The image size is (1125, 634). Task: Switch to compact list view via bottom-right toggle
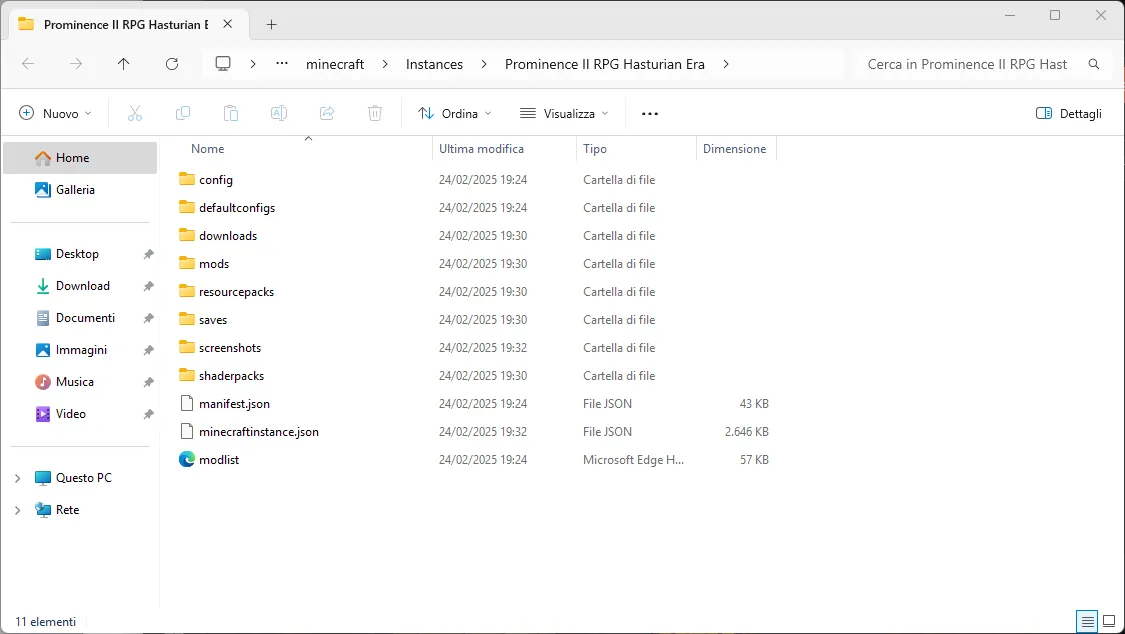tap(1087, 621)
